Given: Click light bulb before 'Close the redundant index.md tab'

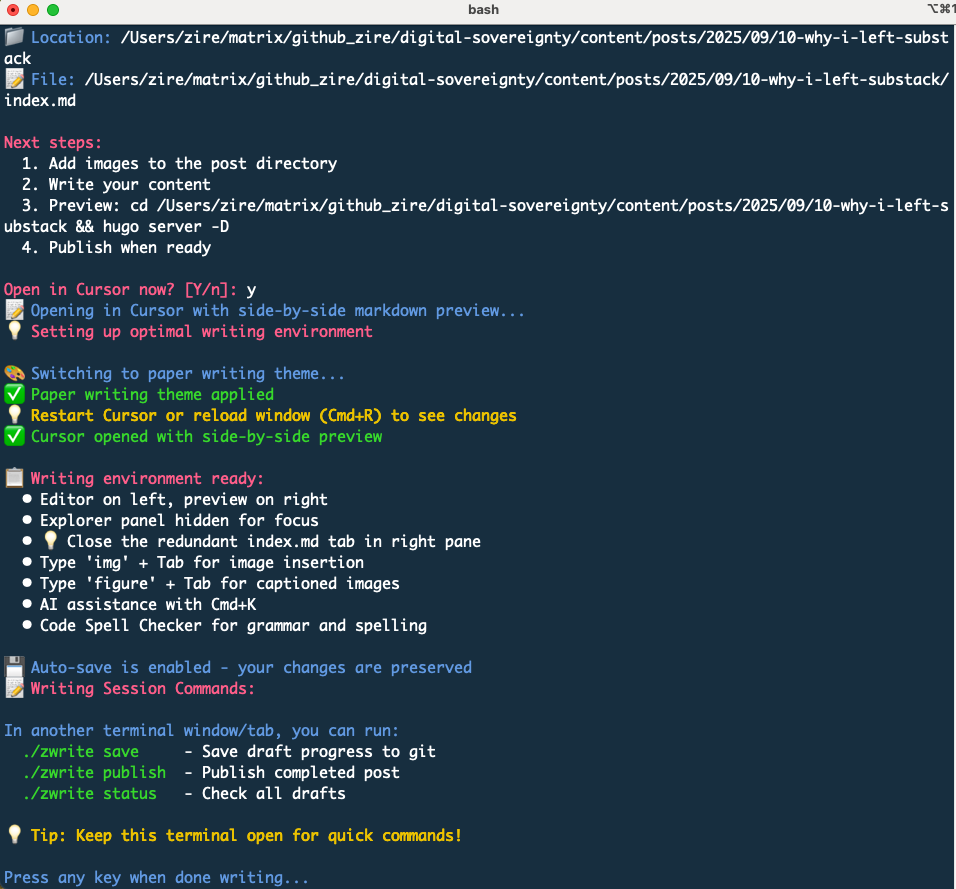Looking at the screenshot, I should click(x=50, y=542).
